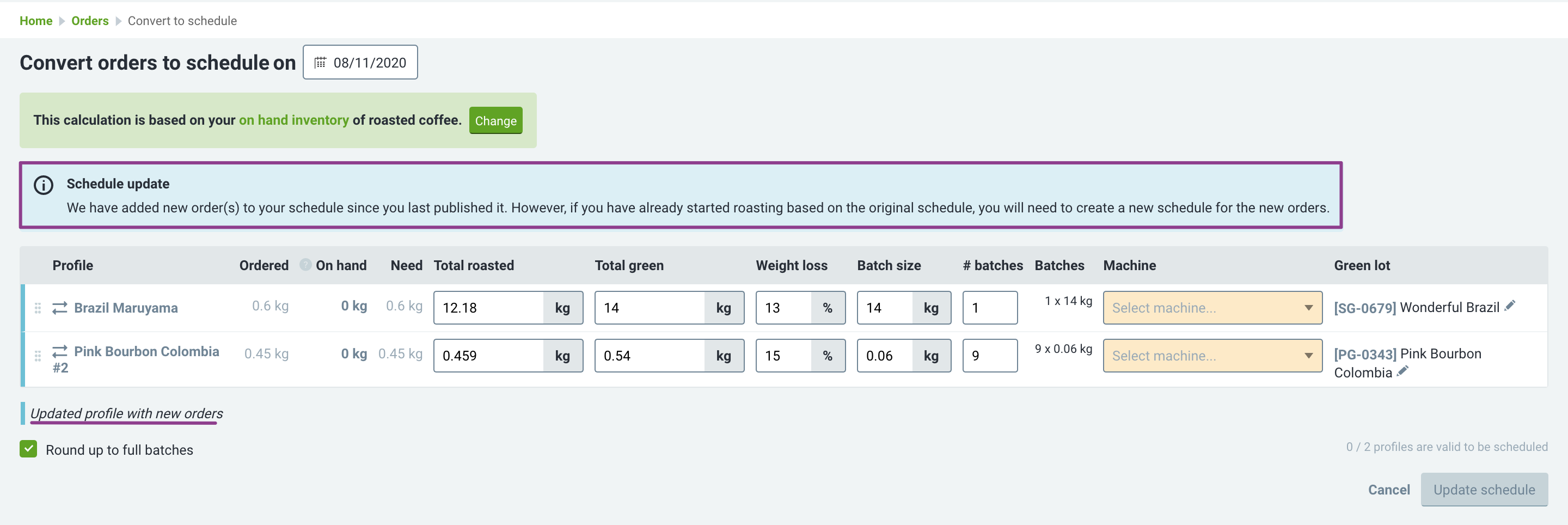
Task: Toggle Round up to full batches checkbox
Action: pos(28,449)
